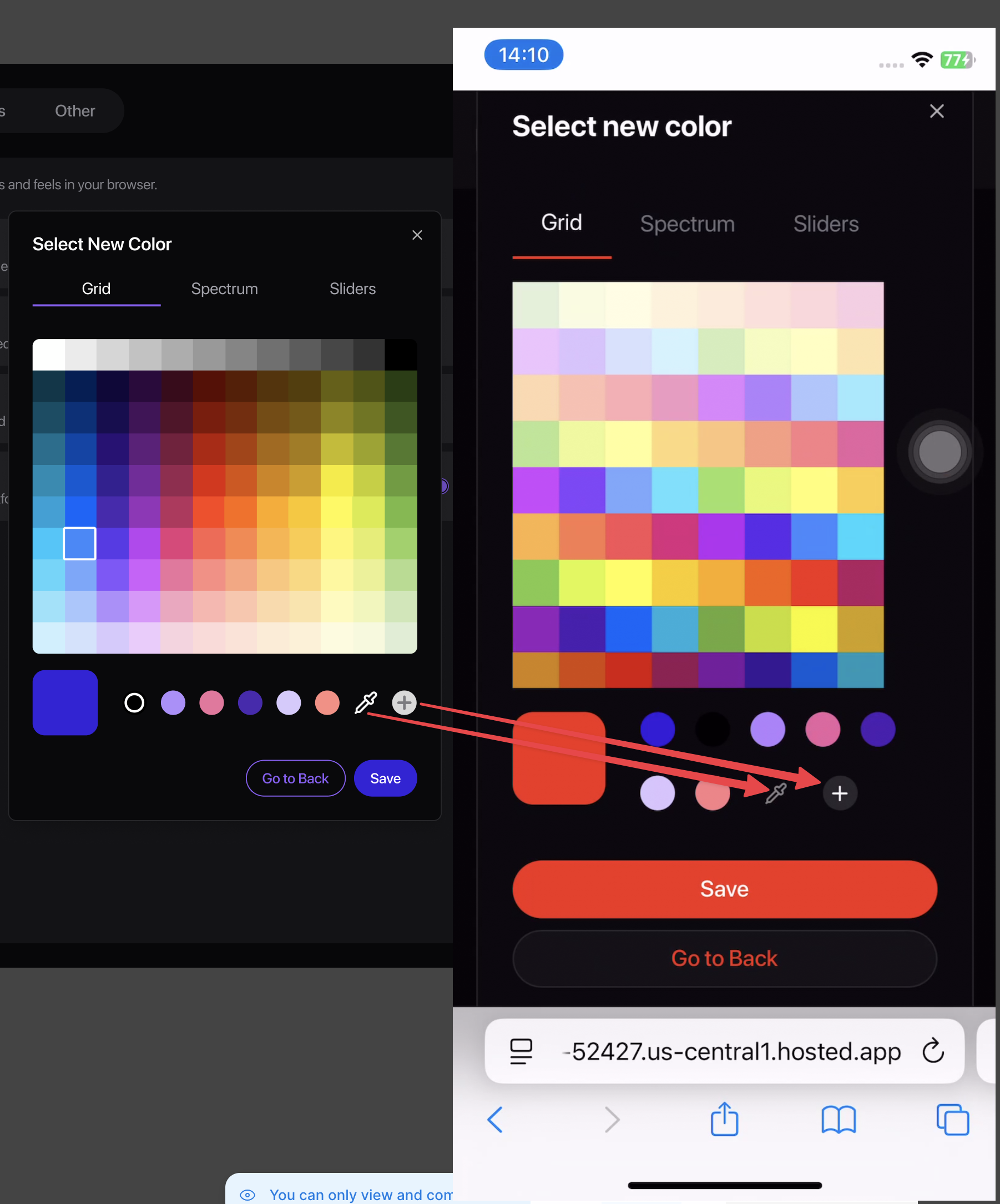Open Sliders tab in mobile picker

pos(826,224)
